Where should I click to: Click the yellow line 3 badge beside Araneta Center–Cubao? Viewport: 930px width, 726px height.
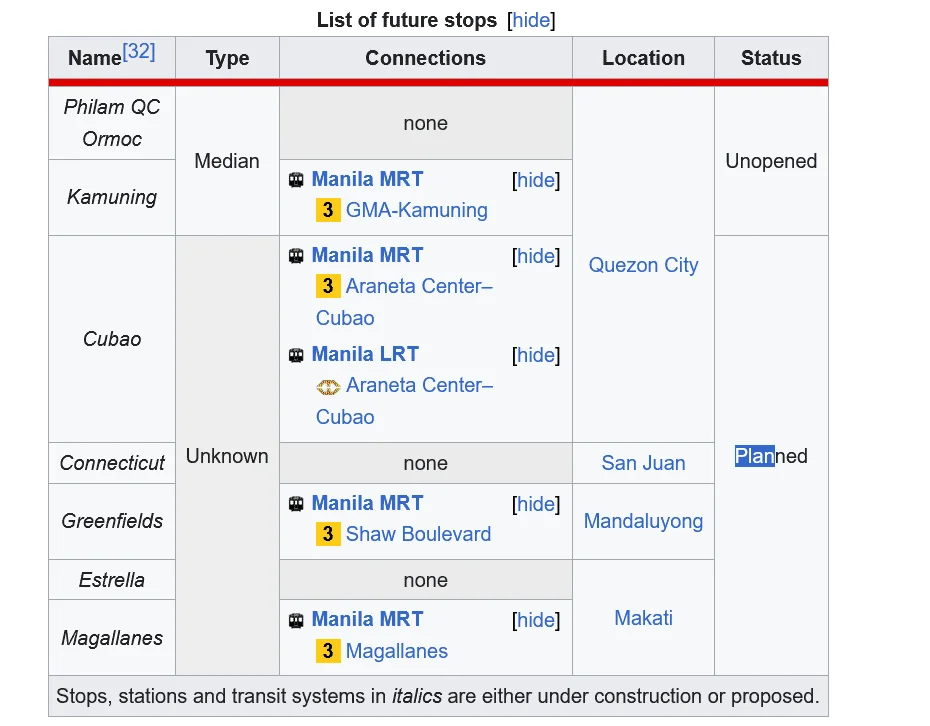point(328,286)
